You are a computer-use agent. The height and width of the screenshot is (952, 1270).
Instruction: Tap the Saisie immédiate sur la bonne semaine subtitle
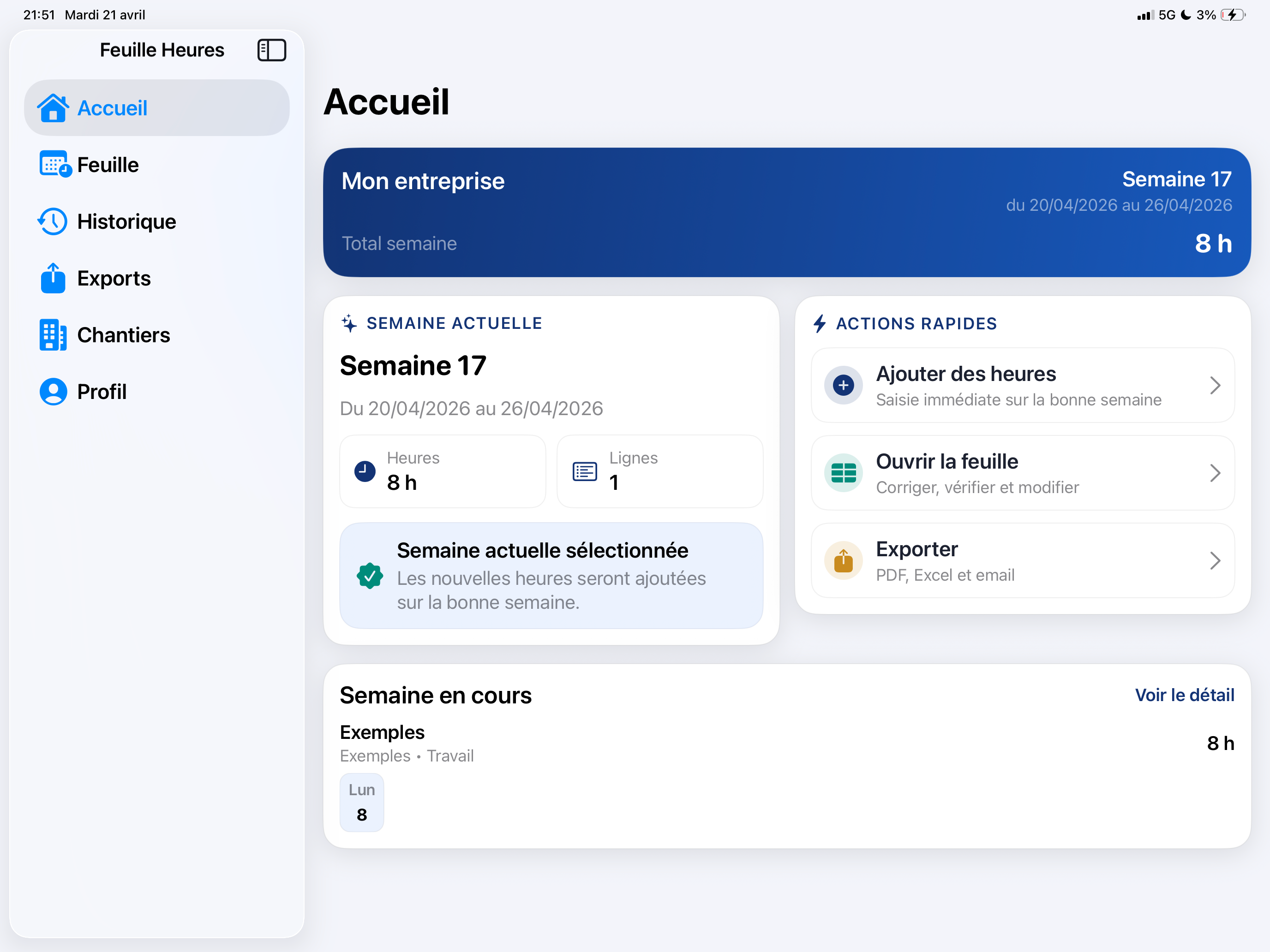click(x=1018, y=399)
